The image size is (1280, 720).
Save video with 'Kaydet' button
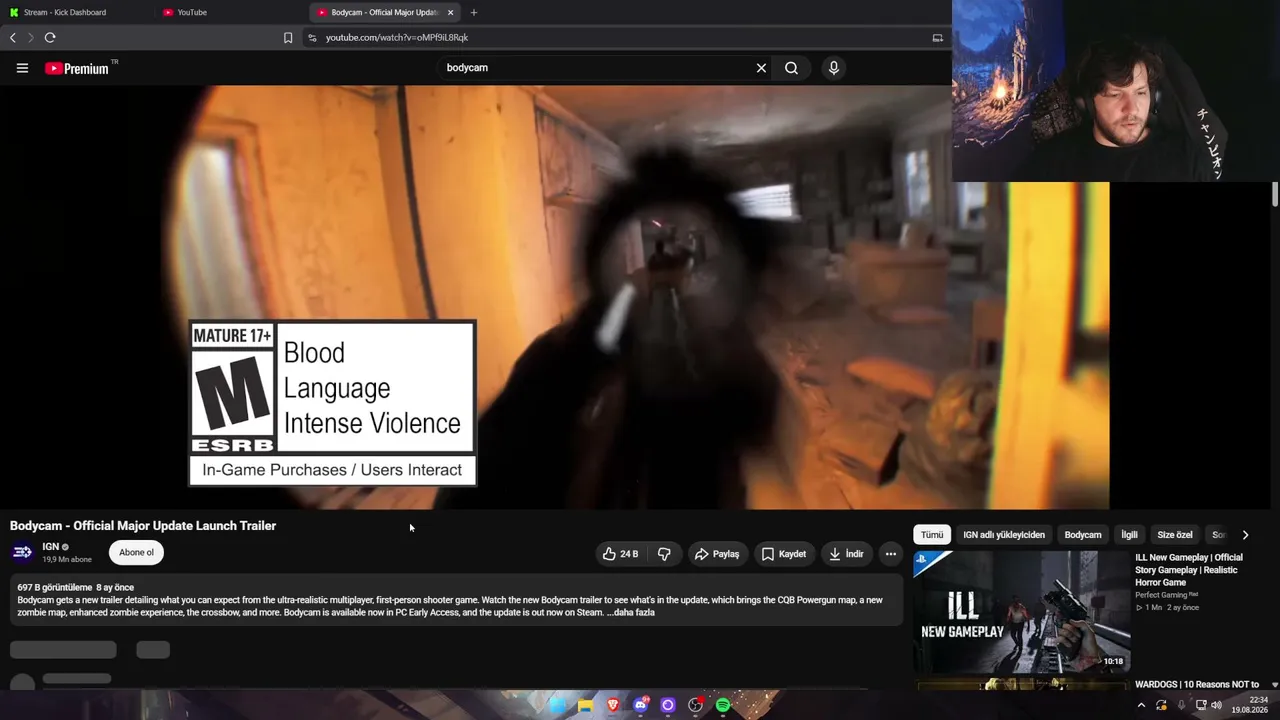click(x=784, y=554)
